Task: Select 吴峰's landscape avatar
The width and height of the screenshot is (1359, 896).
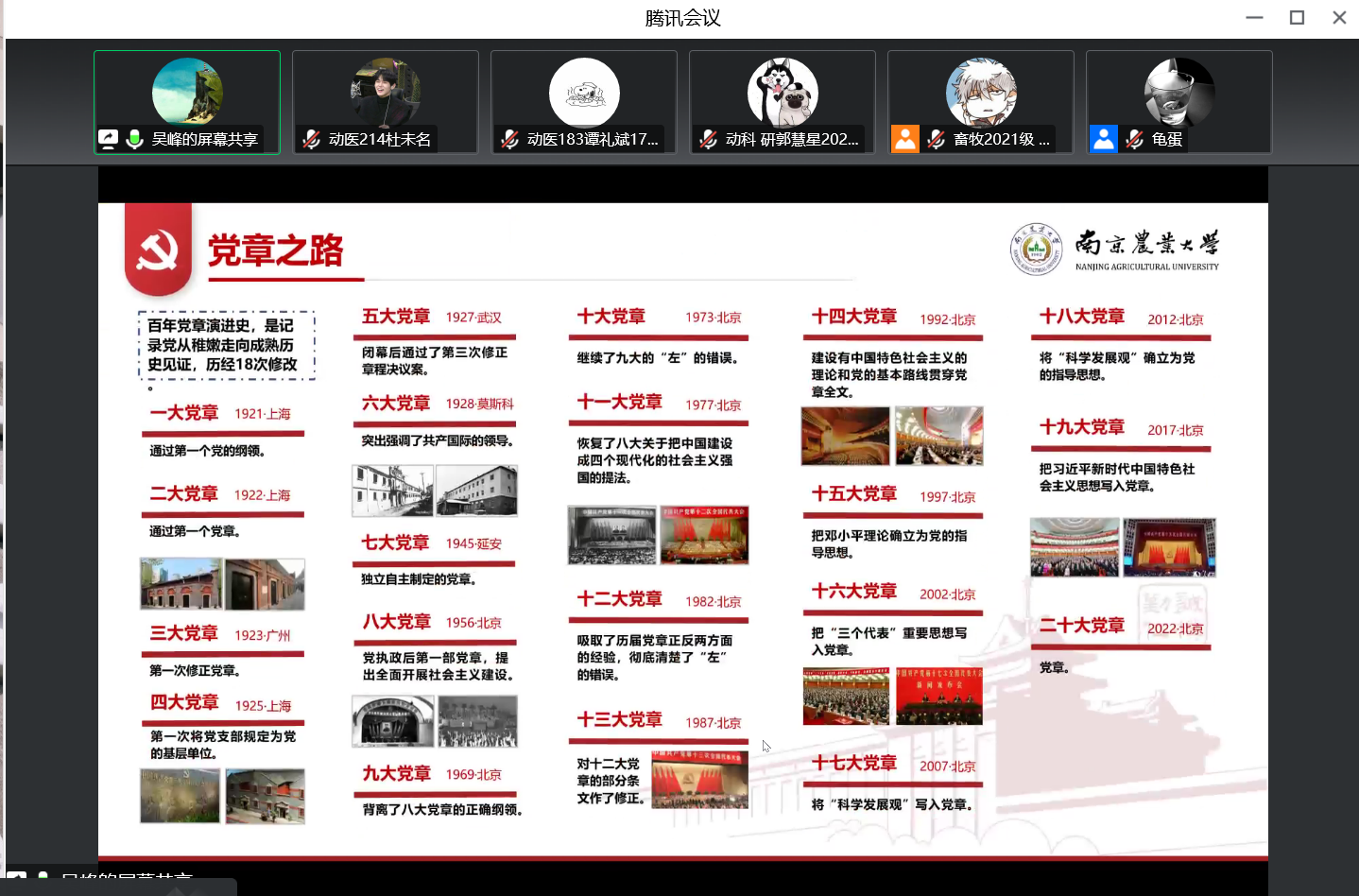Action: click(x=187, y=92)
